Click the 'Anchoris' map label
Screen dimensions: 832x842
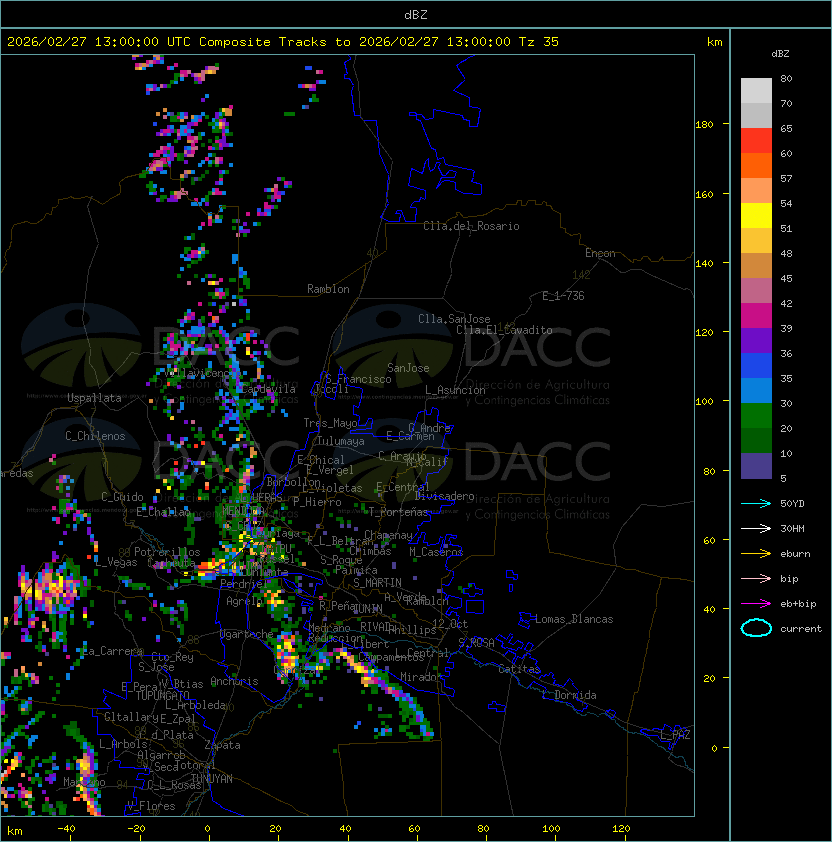[234, 681]
